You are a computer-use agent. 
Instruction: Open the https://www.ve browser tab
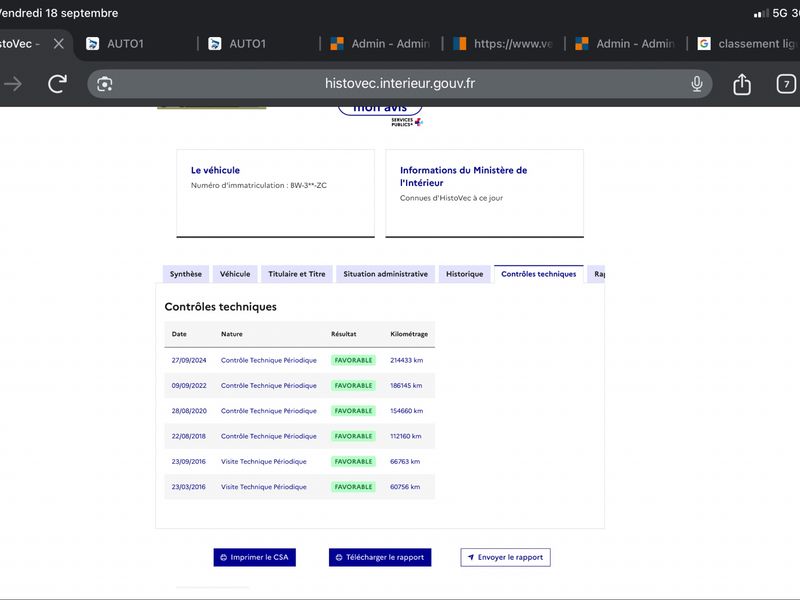[503, 44]
